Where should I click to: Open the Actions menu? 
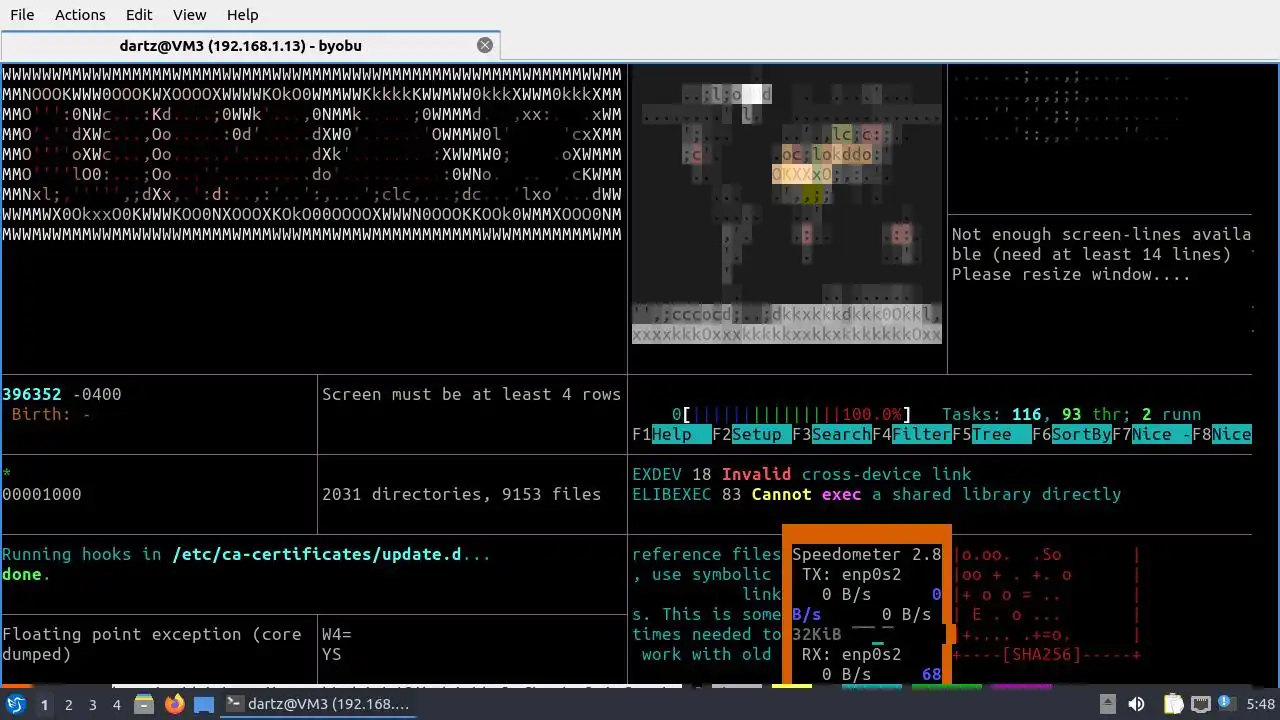pyautogui.click(x=80, y=15)
